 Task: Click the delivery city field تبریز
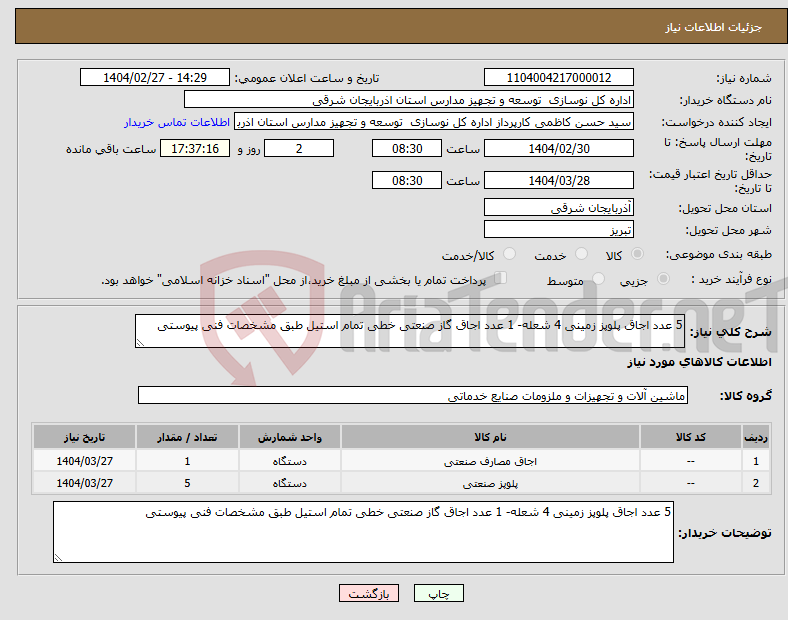pos(558,229)
